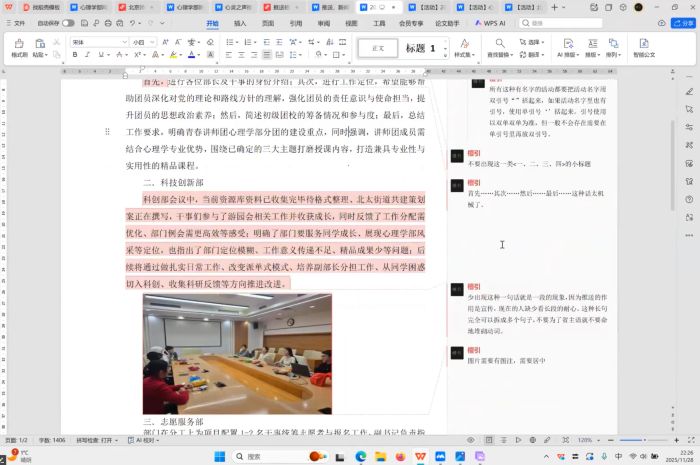Open the 样式集 style set
The height and width of the screenshot is (465, 700).
(465, 48)
